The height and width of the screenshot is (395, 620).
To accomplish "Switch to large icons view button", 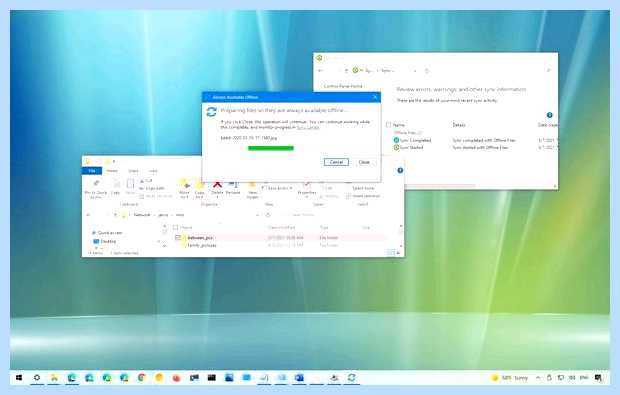I will [x=397, y=253].
